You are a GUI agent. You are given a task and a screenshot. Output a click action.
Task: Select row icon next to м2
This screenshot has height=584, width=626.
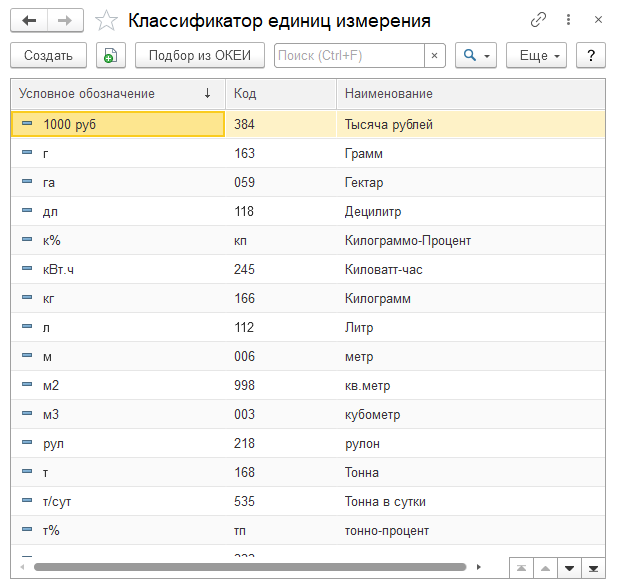[x=27, y=384]
